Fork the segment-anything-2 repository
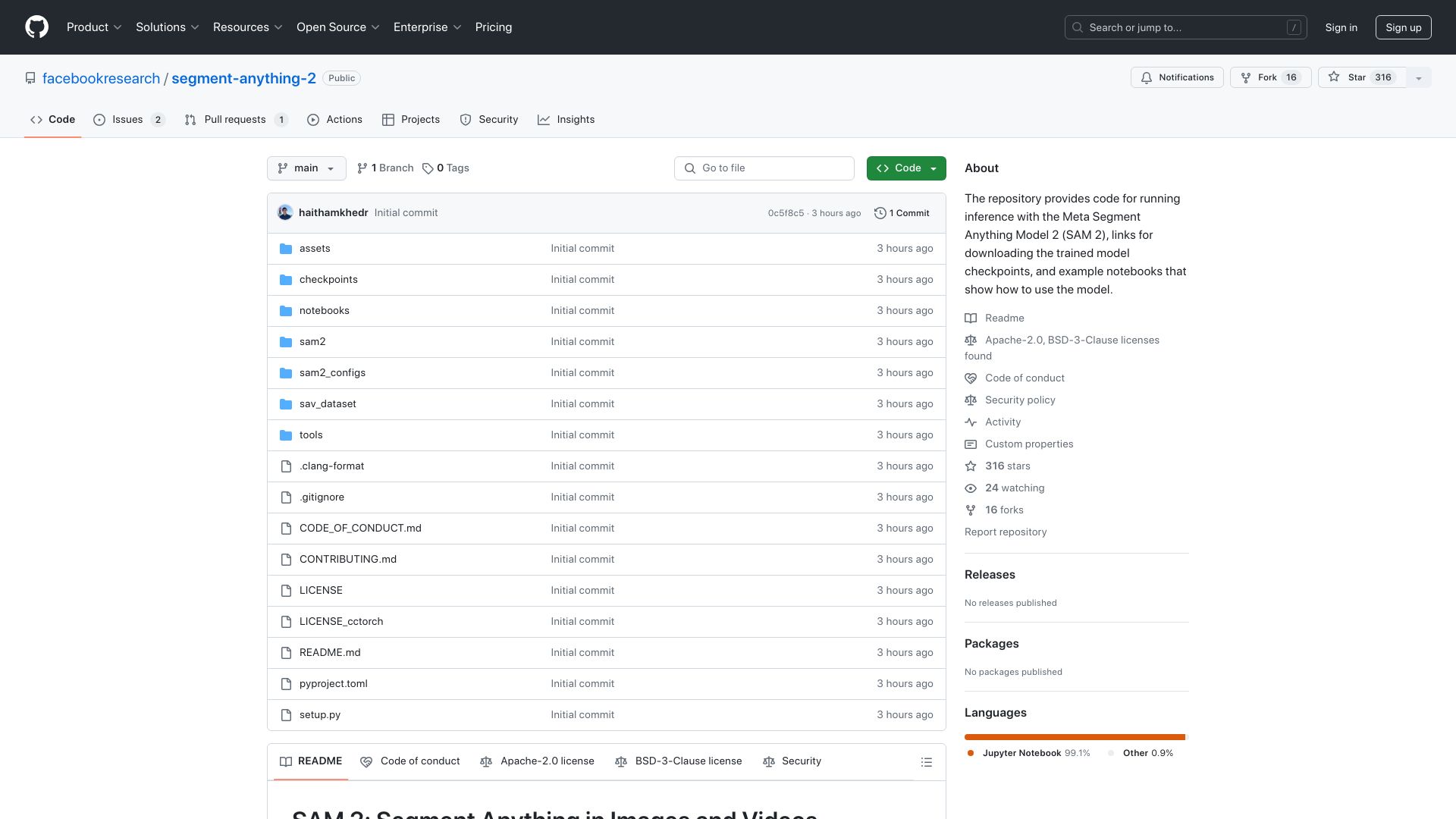Image resolution: width=1456 pixels, height=819 pixels. click(x=1271, y=78)
